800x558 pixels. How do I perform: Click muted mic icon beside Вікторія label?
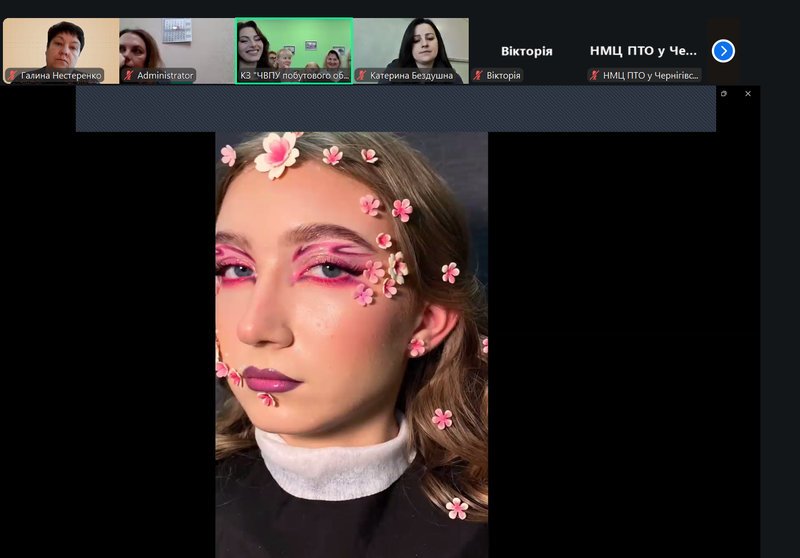pos(479,75)
